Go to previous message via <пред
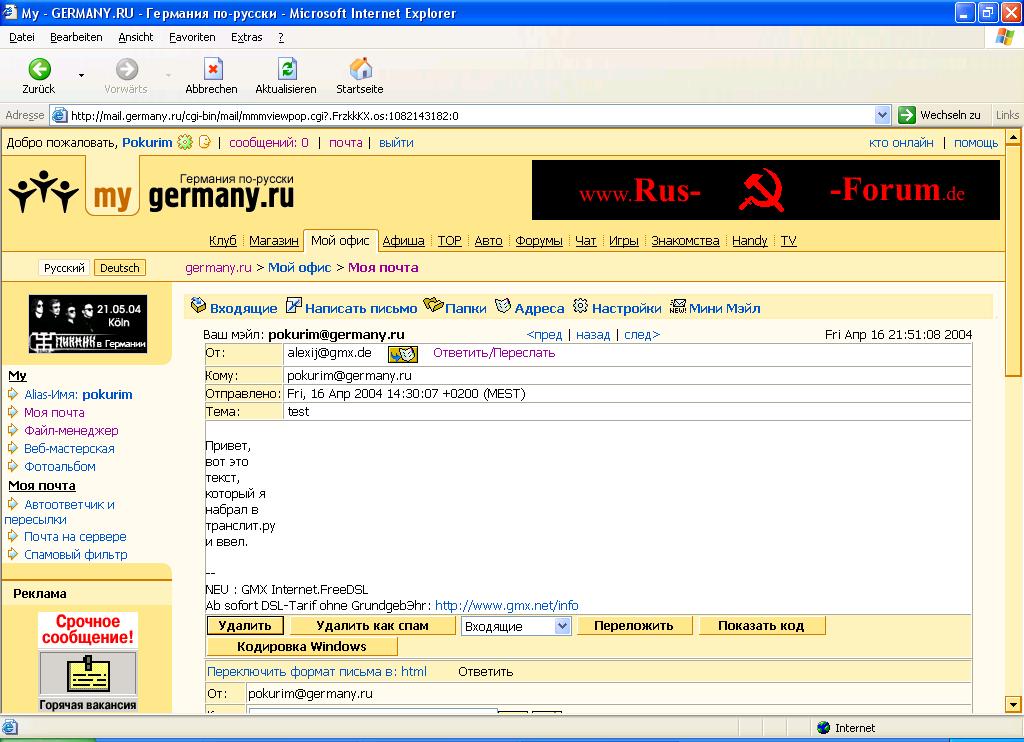1024x742 pixels. tap(544, 334)
